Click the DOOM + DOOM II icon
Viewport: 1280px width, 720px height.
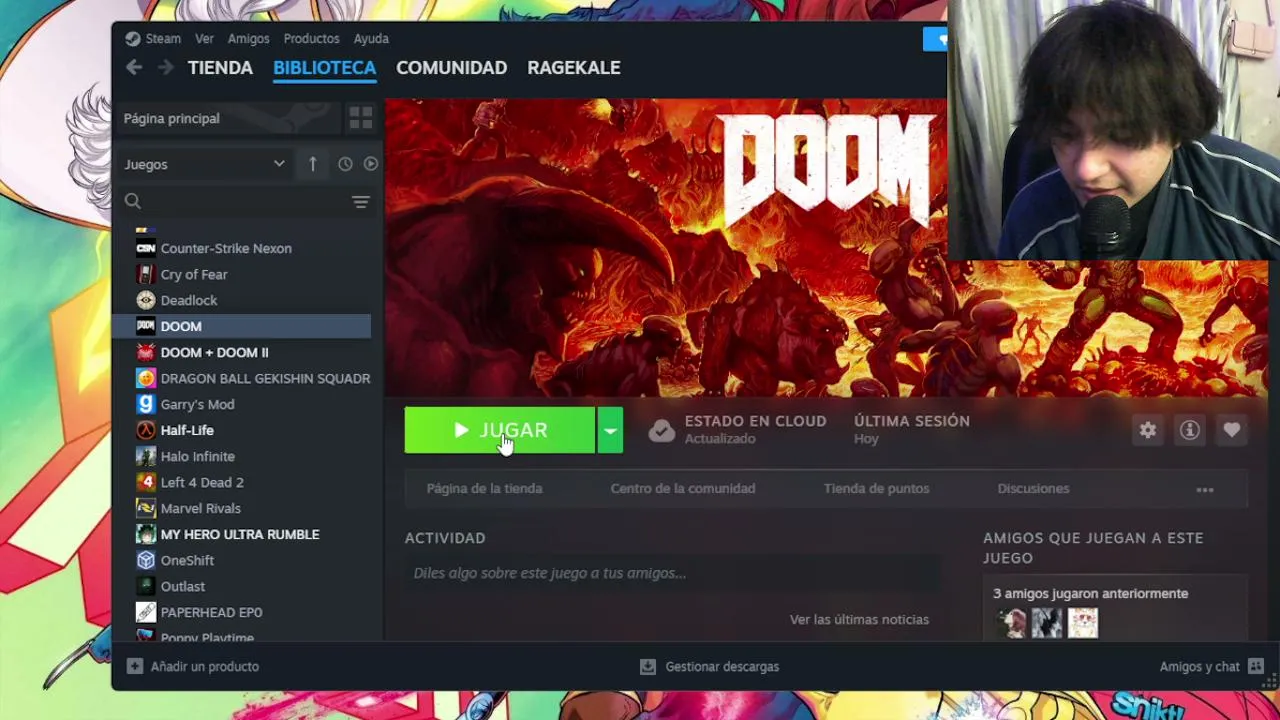(x=146, y=352)
